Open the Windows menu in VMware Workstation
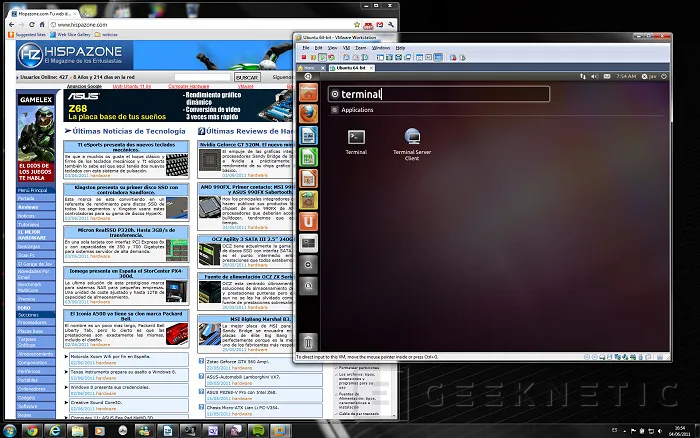Viewport: 700px width, 438px height. click(x=381, y=48)
